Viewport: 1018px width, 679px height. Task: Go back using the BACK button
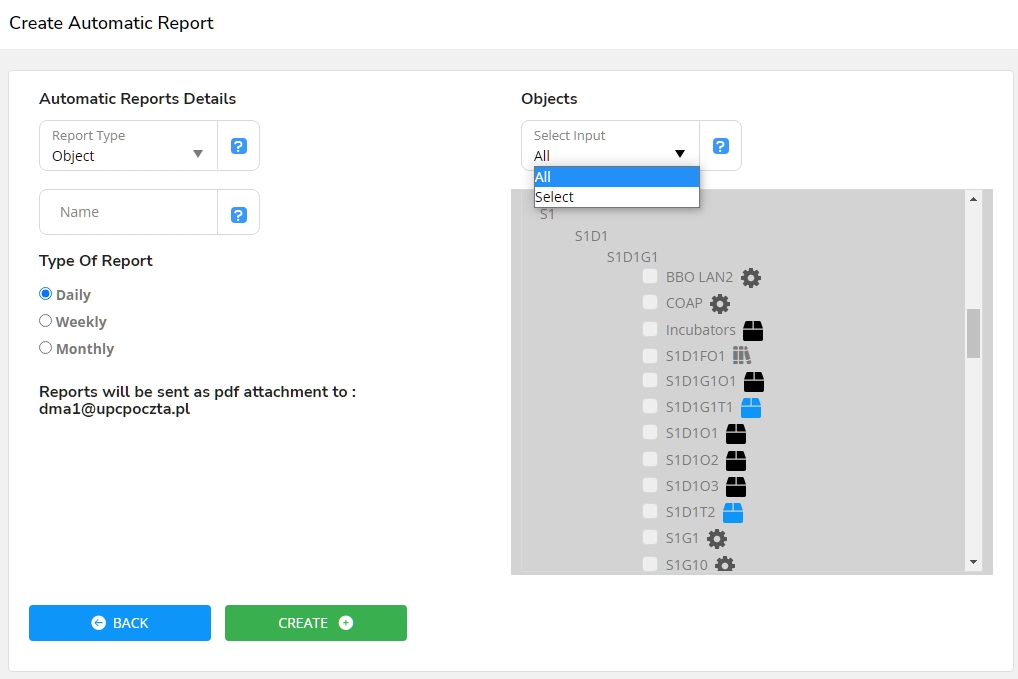click(x=120, y=623)
